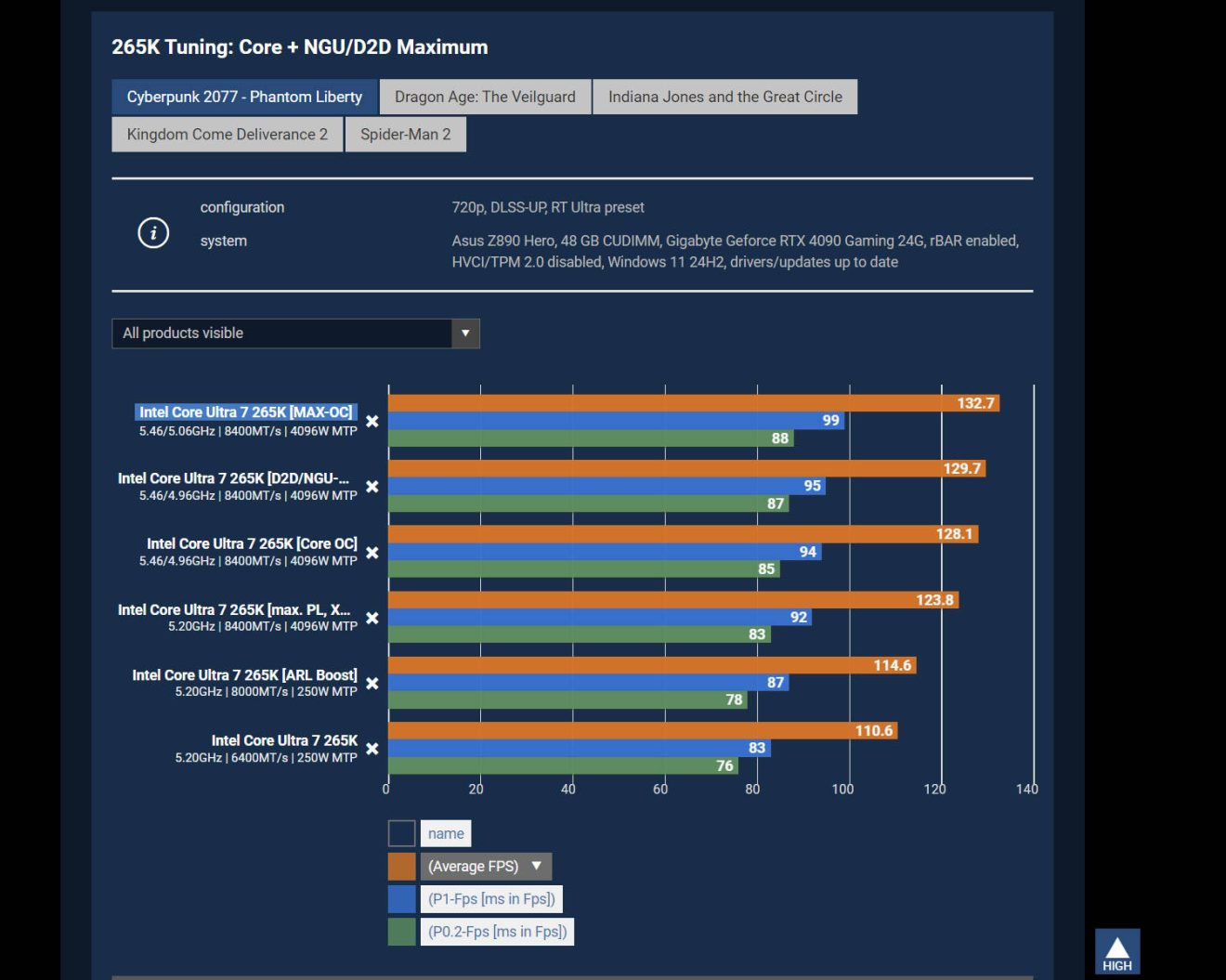Click X beside 265K [Core OC] entry

[372, 553]
